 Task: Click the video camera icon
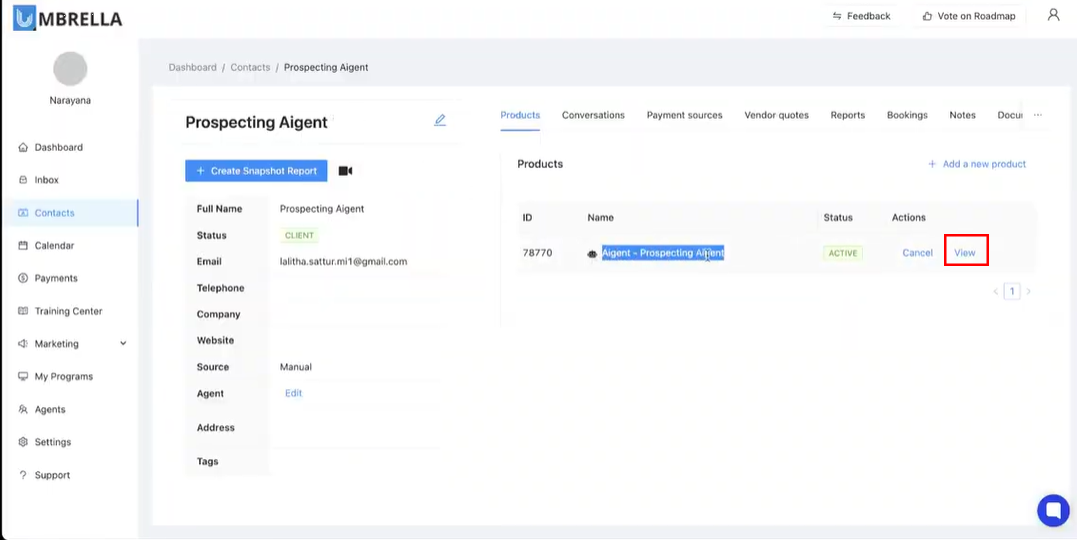345,171
